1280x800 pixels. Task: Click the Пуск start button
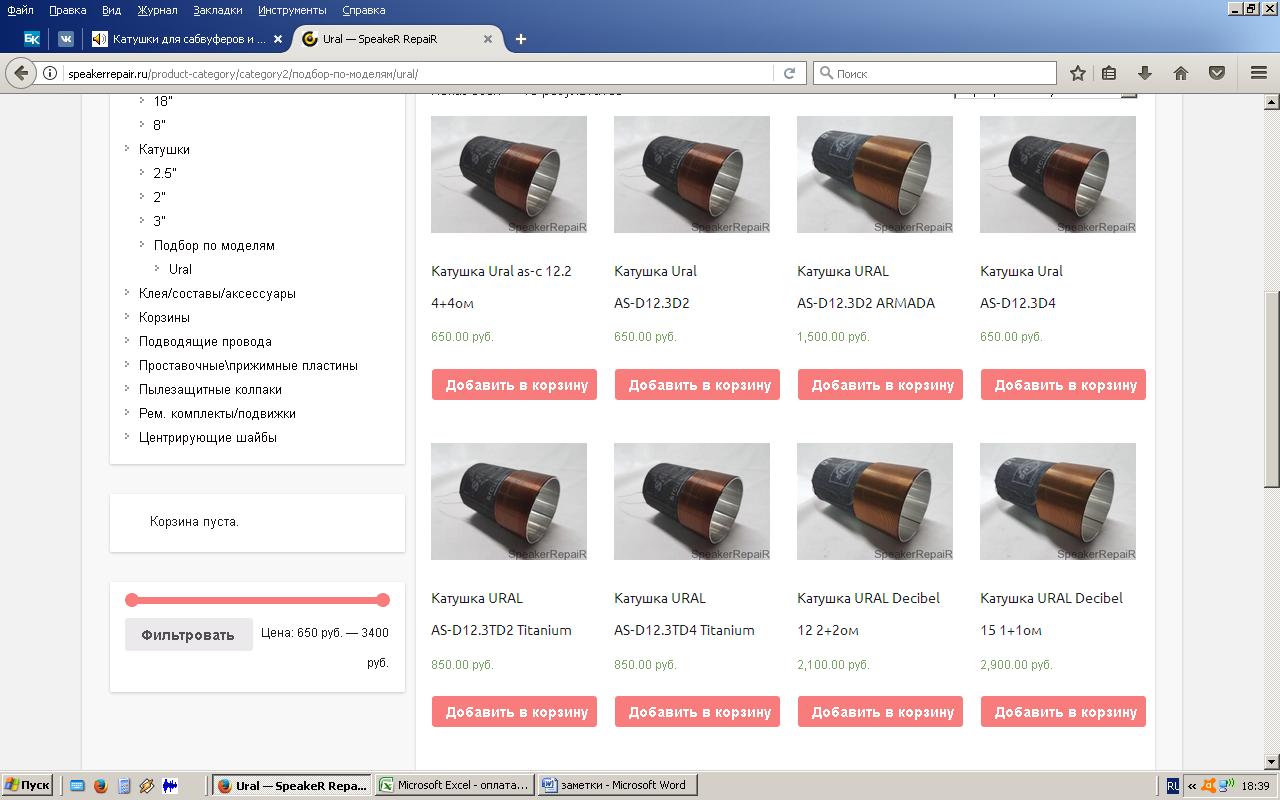click(x=27, y=785)
